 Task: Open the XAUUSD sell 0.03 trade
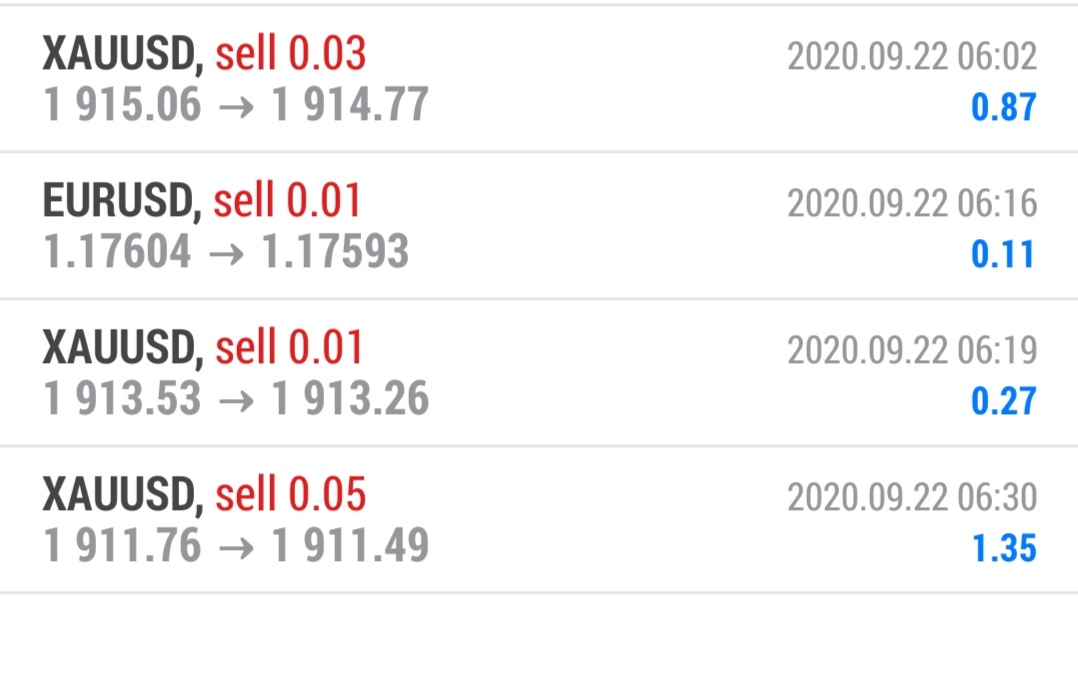click(x=539, y=78)
